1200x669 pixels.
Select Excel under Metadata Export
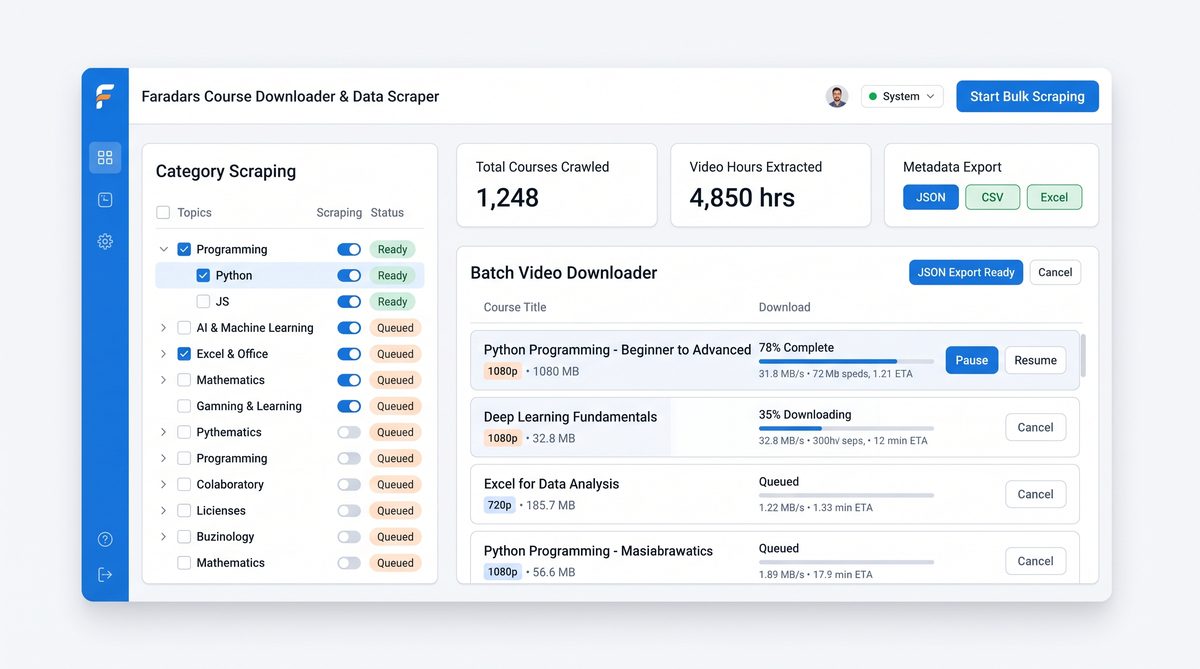(x=1054, y=197)
